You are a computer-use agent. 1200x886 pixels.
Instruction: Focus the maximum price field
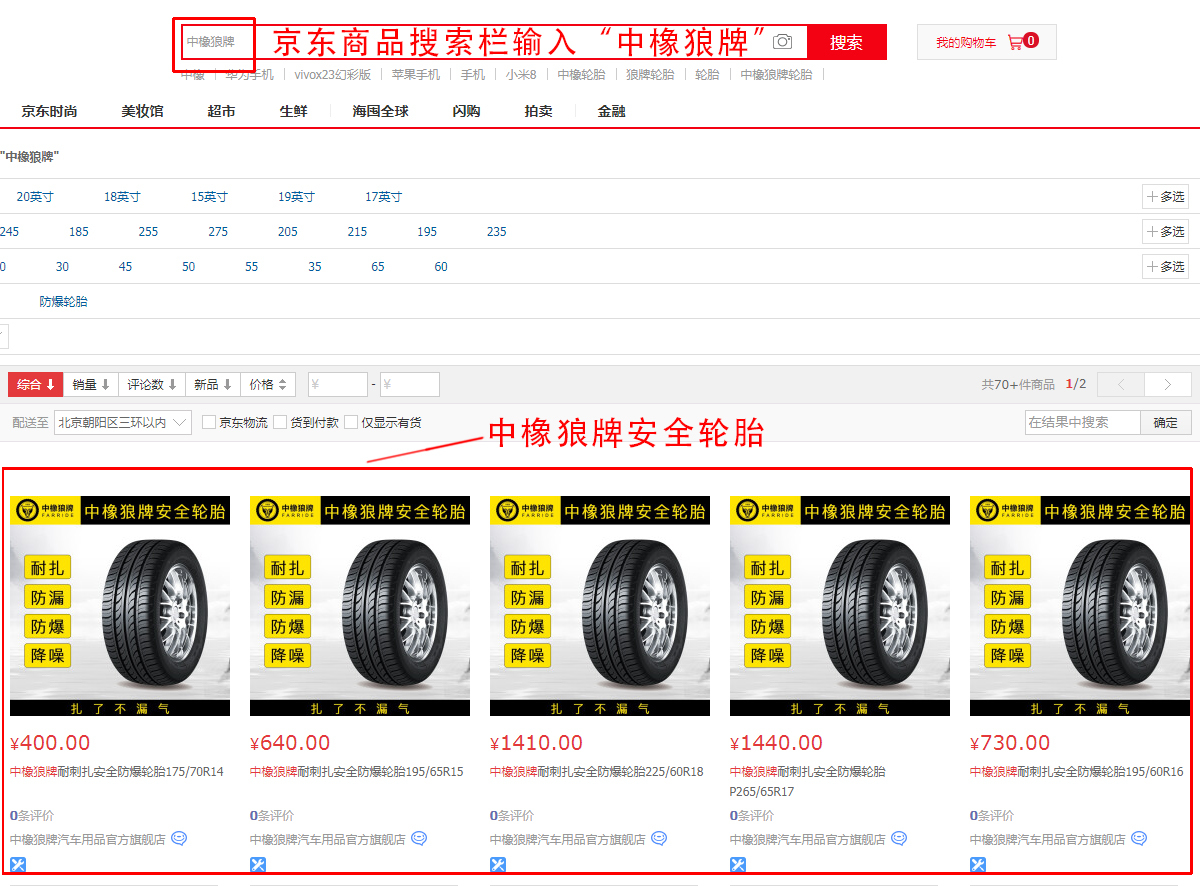click(410, 384)
